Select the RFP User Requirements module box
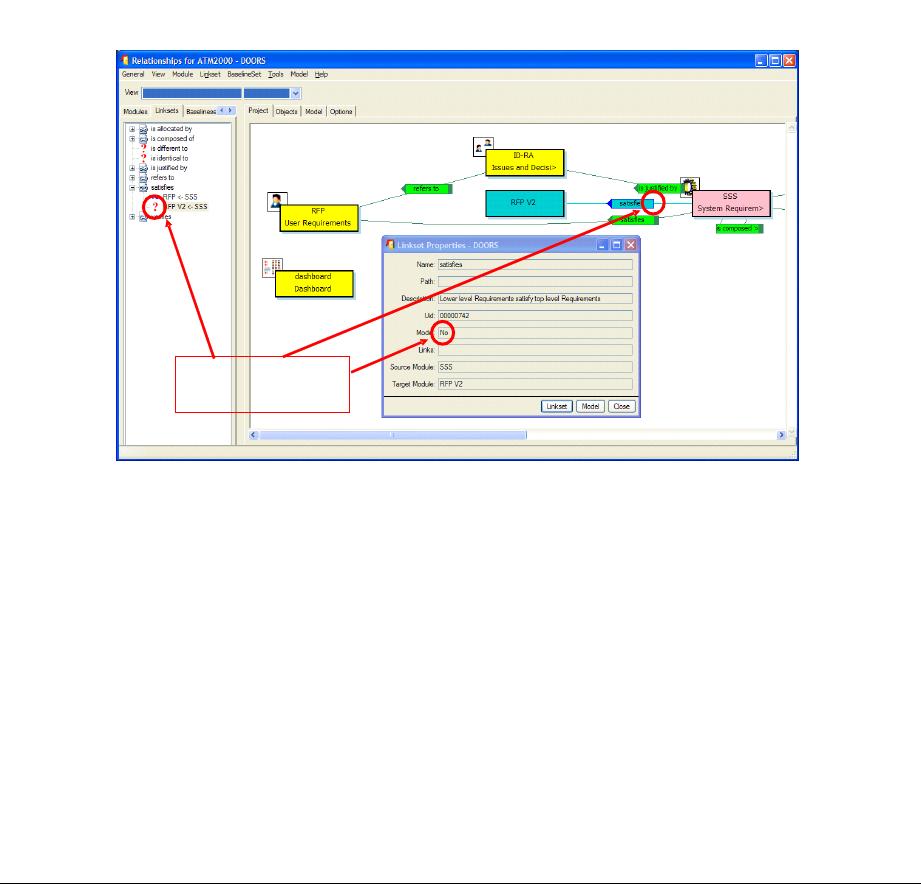This screenshot has height=884, width=921. pyautogui.click(x=318, y=217)
